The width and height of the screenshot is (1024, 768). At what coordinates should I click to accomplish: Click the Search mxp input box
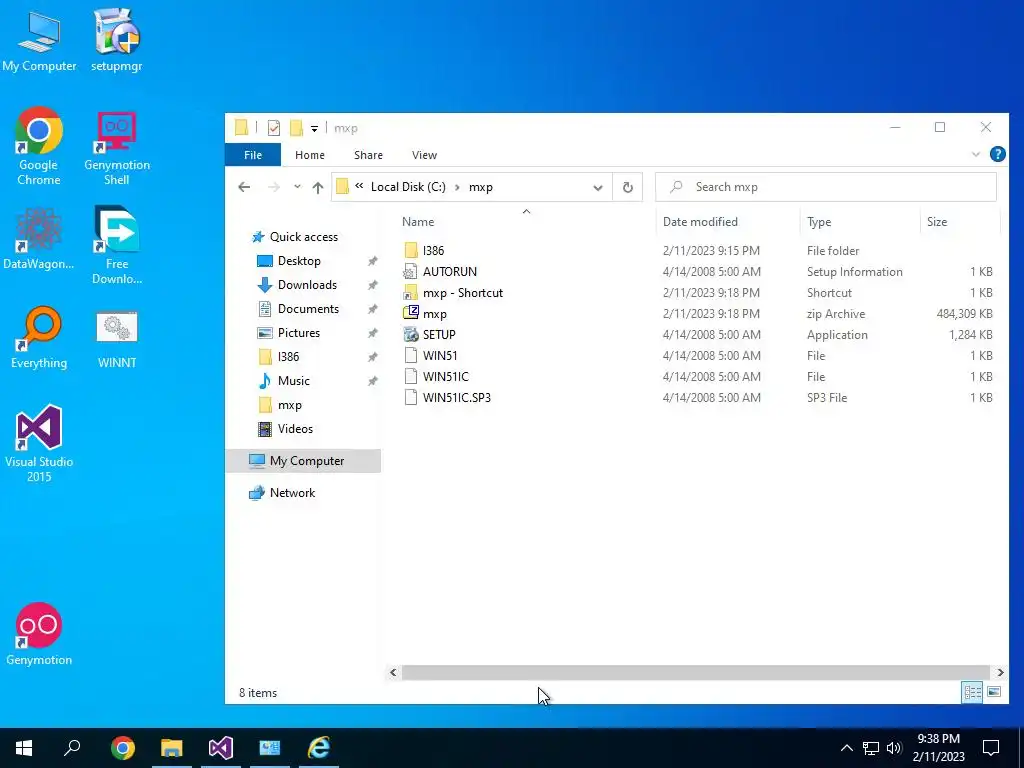[825, 187]
